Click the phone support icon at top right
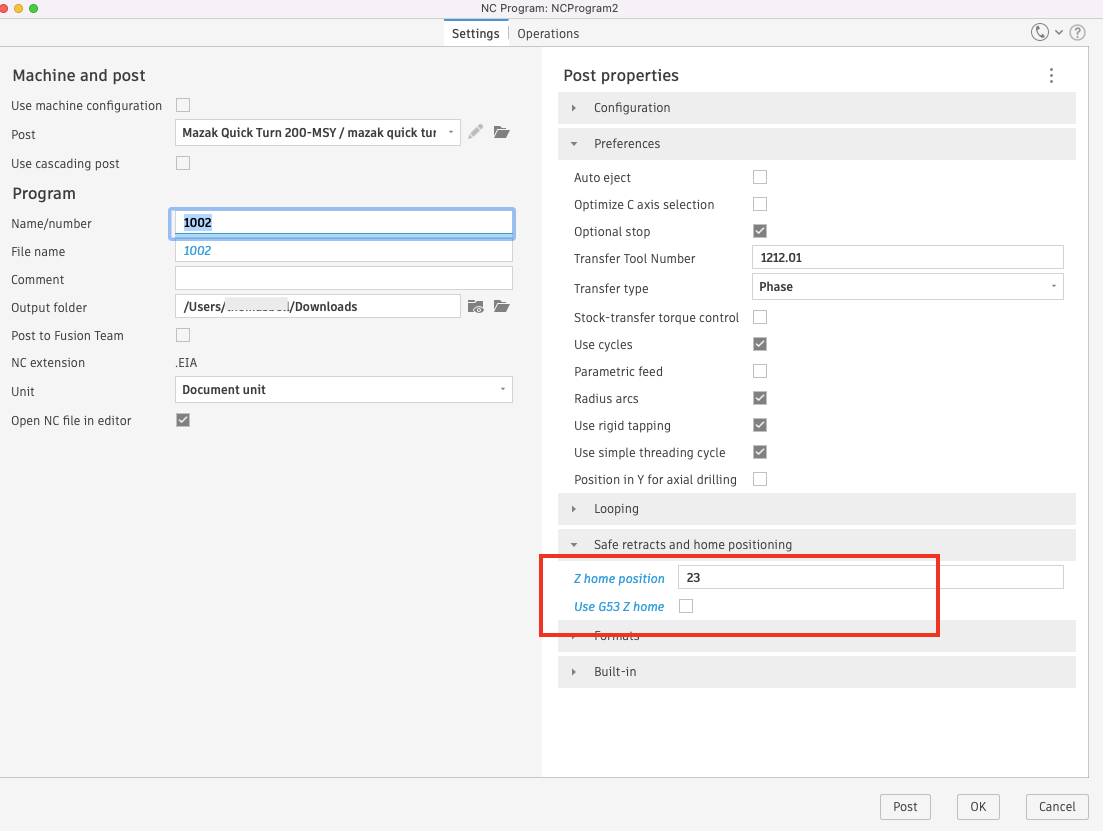 [1038, 31]
